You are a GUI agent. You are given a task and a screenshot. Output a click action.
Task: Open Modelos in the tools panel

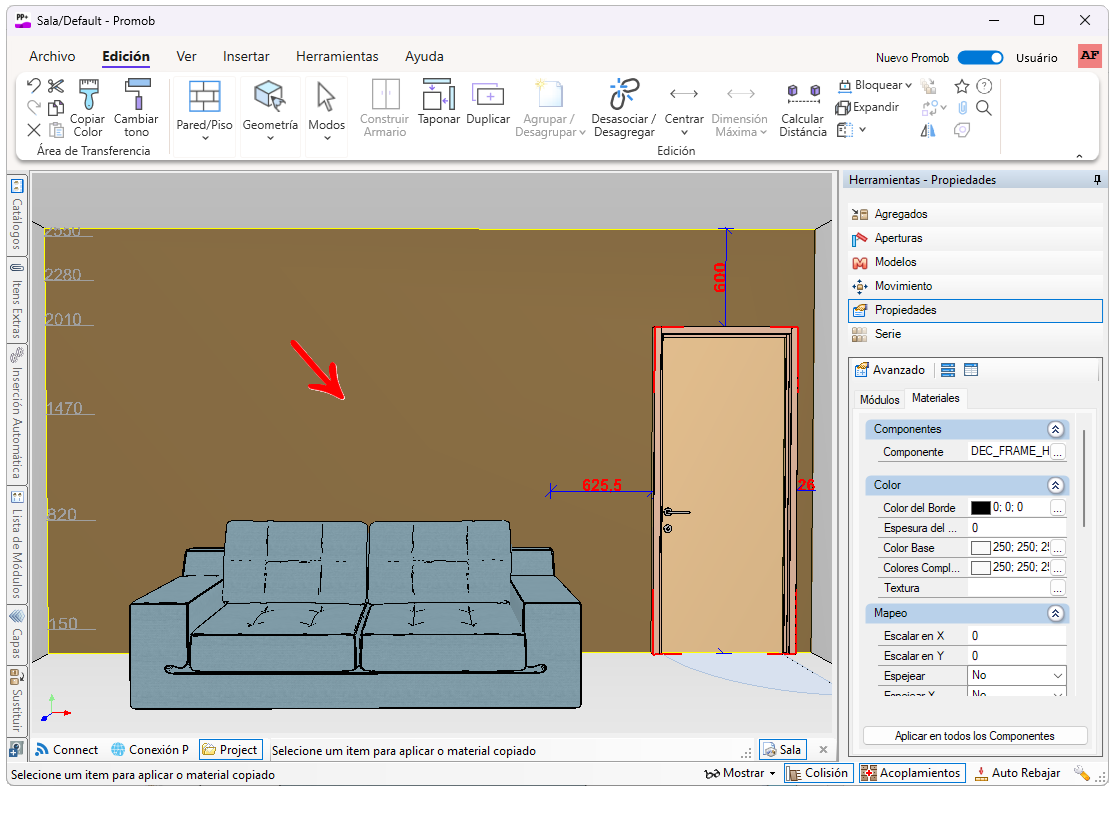(x=895, y=262)
